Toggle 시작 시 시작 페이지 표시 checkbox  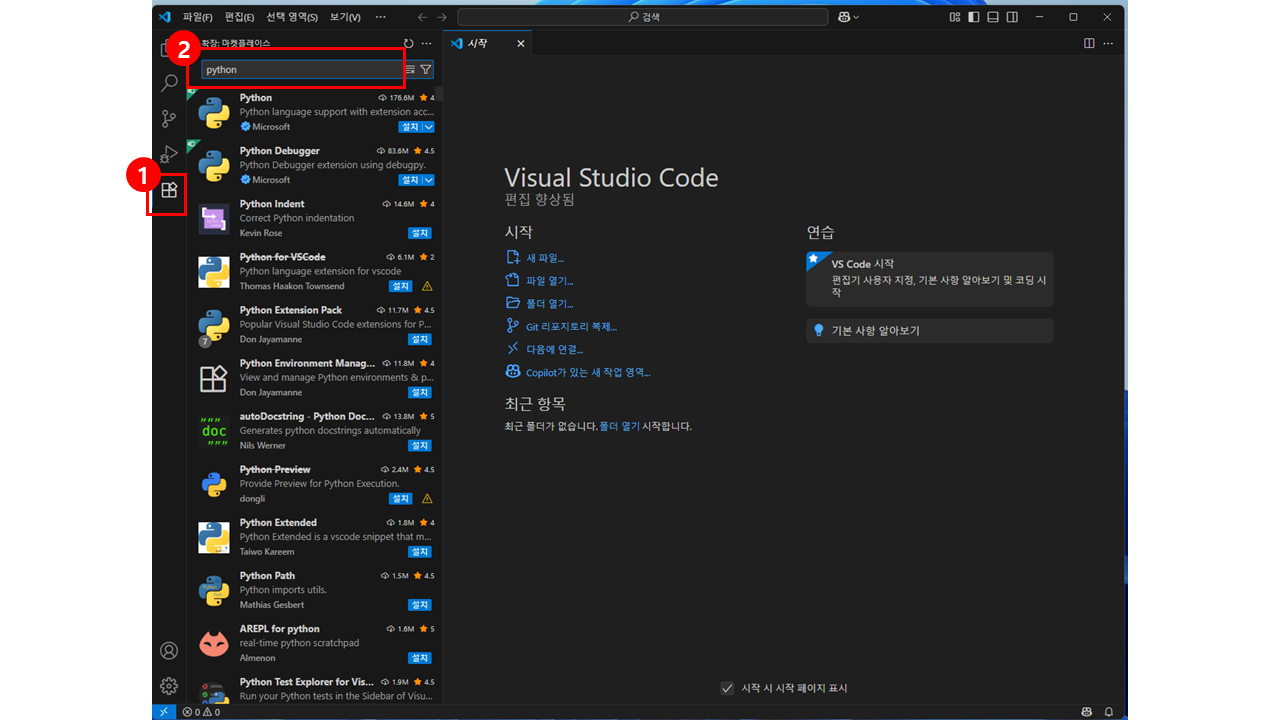(727, 688)
